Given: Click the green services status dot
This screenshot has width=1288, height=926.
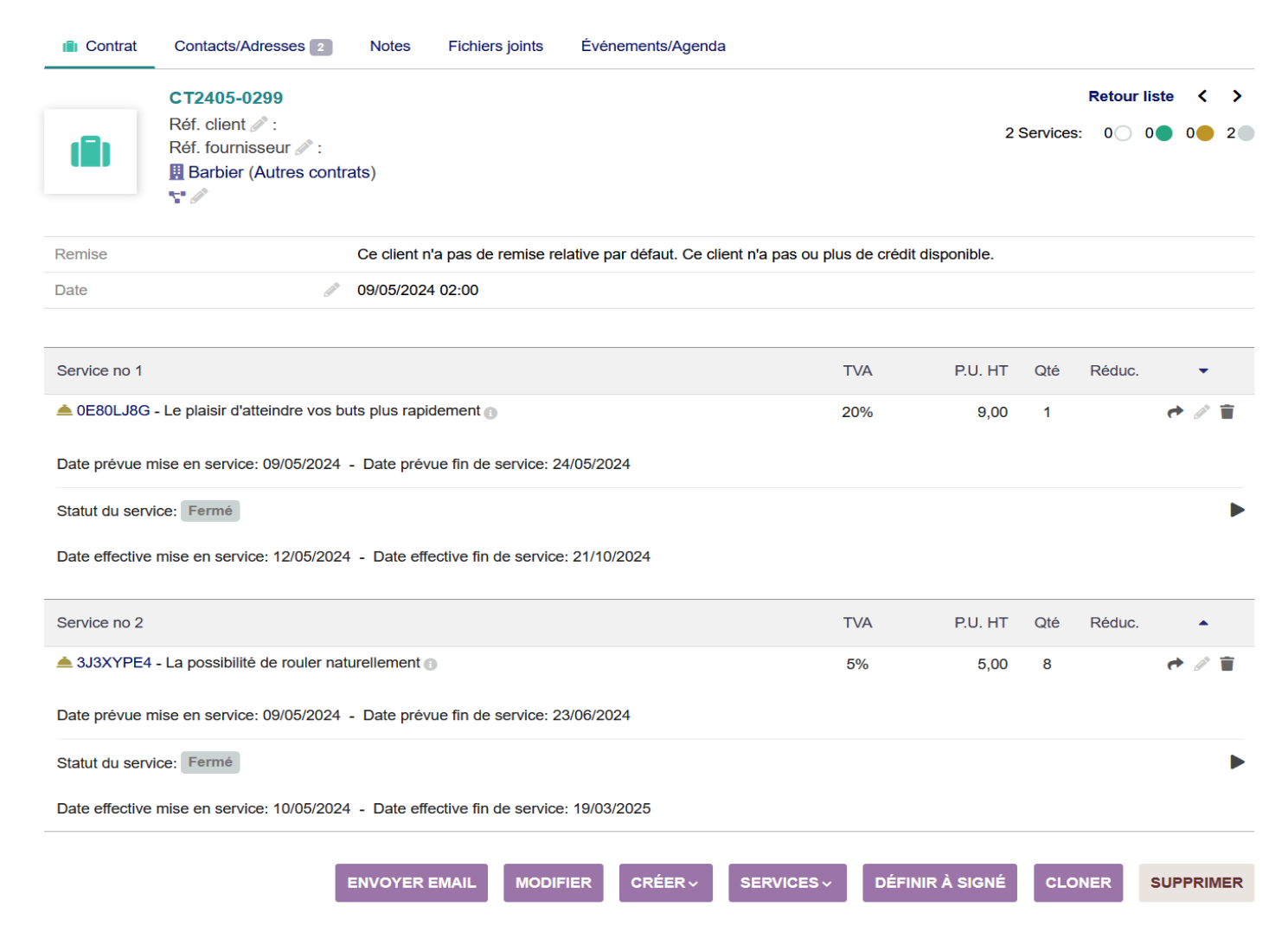Looking at the screenshot, I should [1164, 133].
